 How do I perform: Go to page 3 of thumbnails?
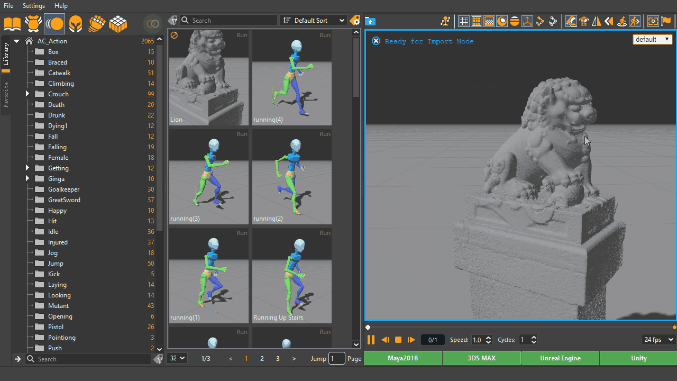pos(278,359)
